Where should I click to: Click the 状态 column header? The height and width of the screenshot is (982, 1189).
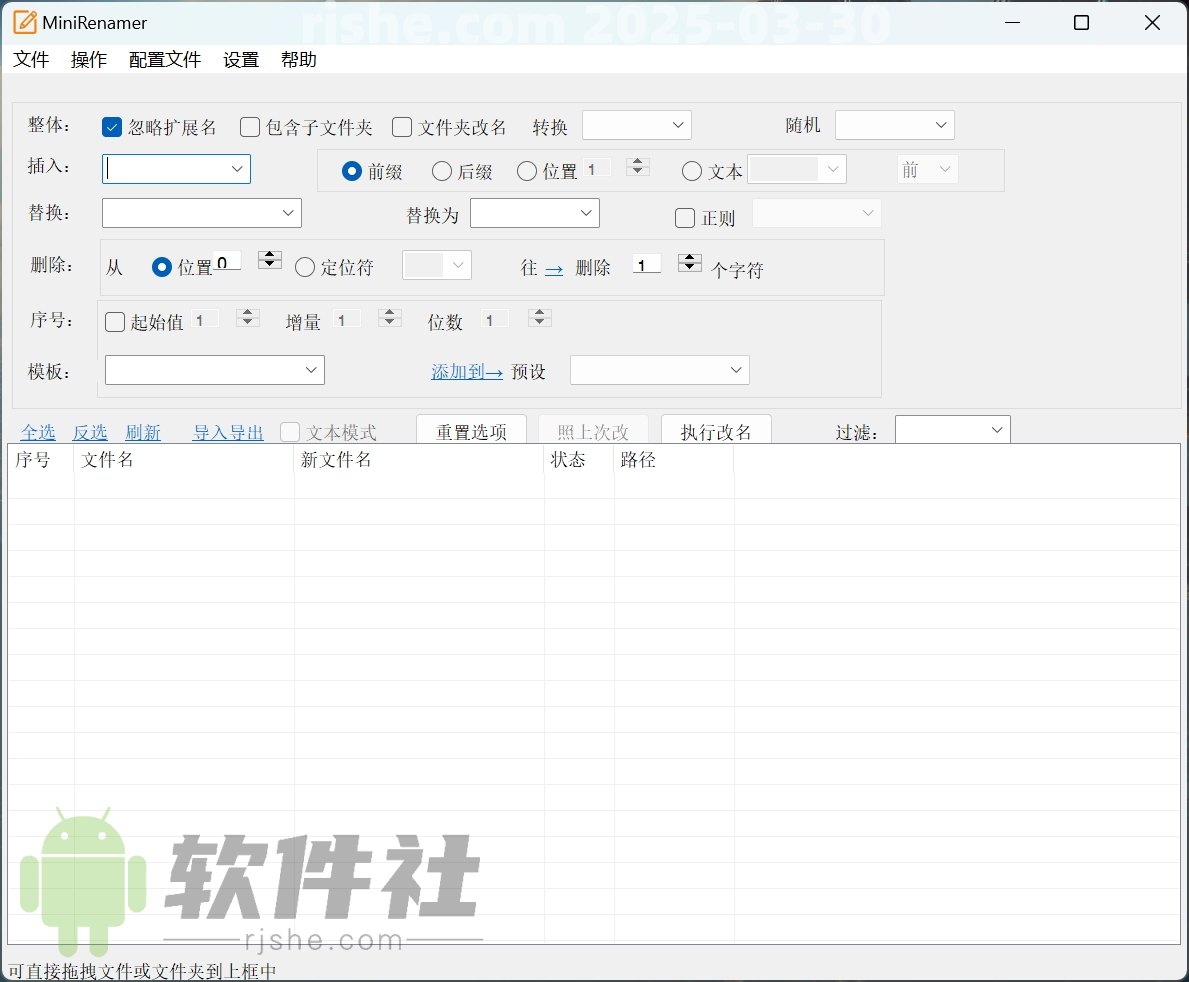point(579,460)
